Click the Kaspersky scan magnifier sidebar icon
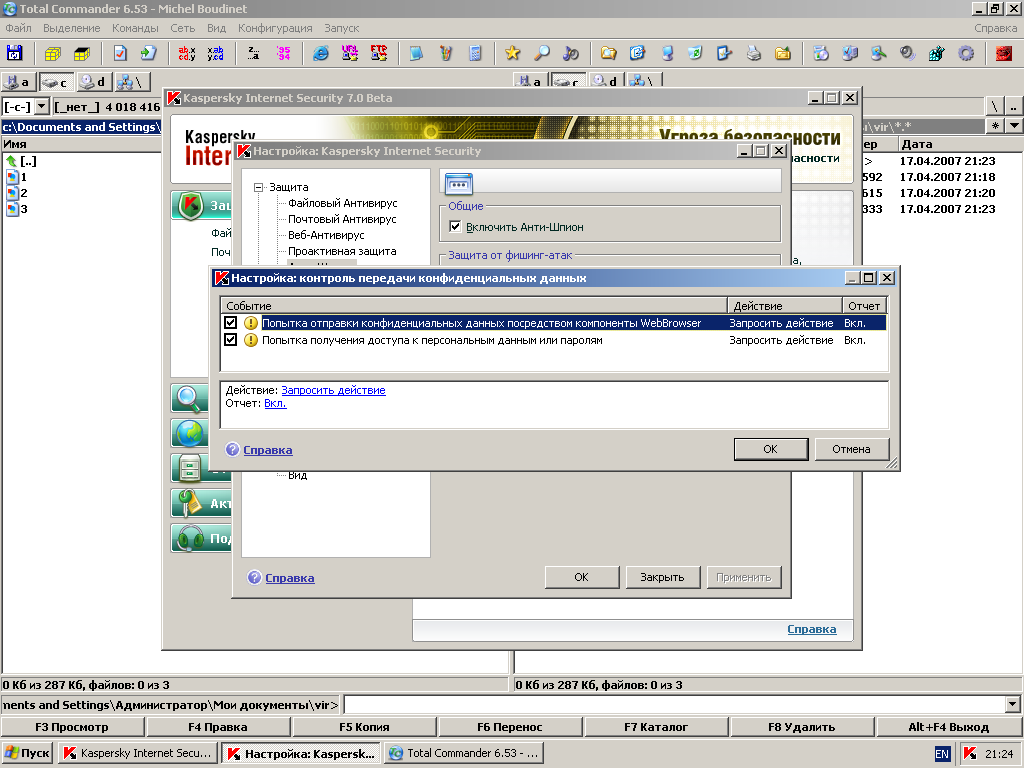Viewport: 1024px width, 768px height. [x=189, y=397]
